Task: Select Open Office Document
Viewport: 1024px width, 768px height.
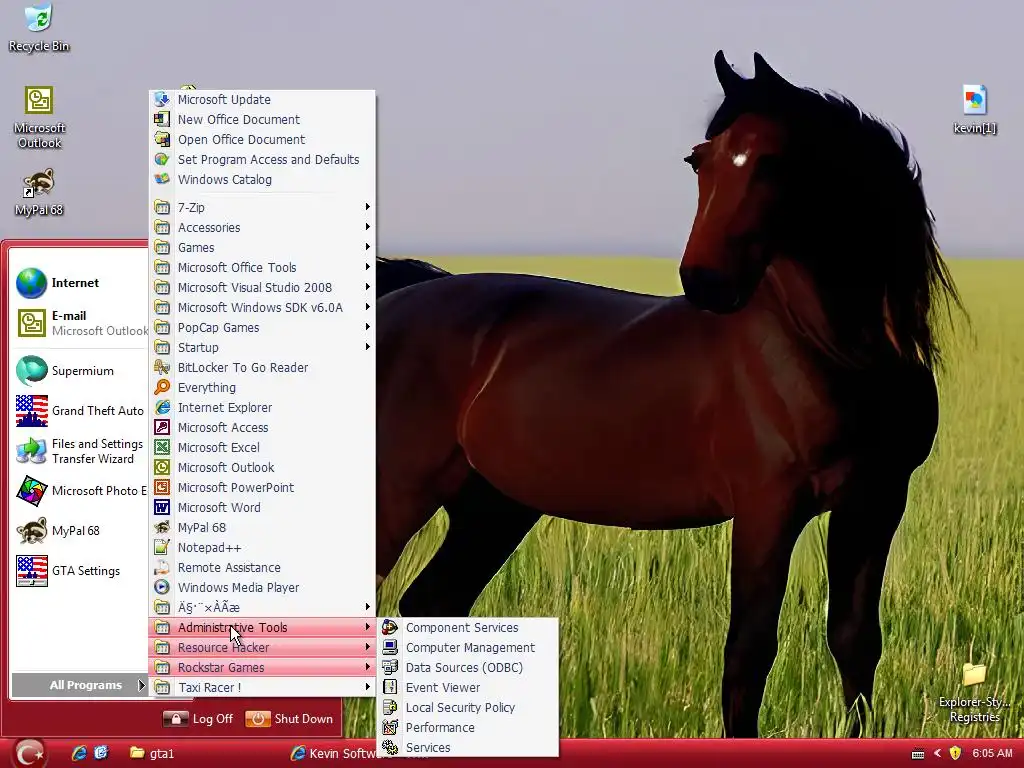Action: (263, 140)
